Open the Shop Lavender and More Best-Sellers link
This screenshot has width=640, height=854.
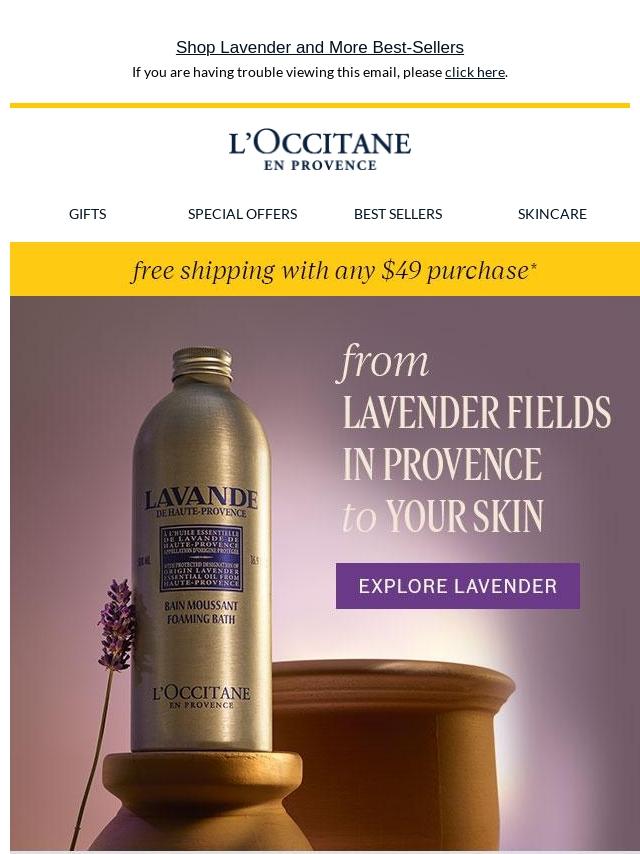pos(320,47)
